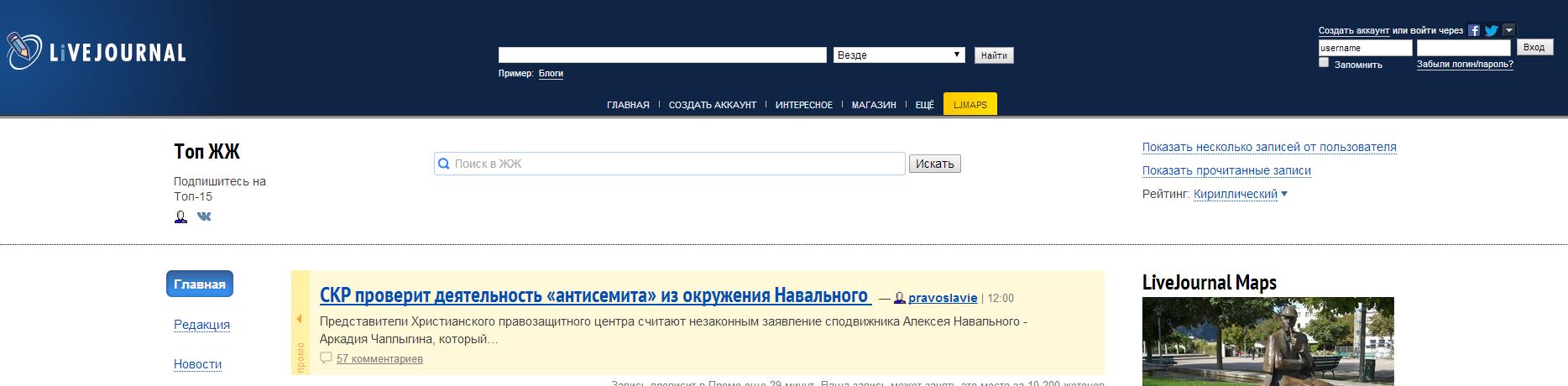The width and height of the screenshot is (1568, 386).
Task: Subscribe to Top-15 via LiveJournal user icon
Action: [x=180, y=216]
